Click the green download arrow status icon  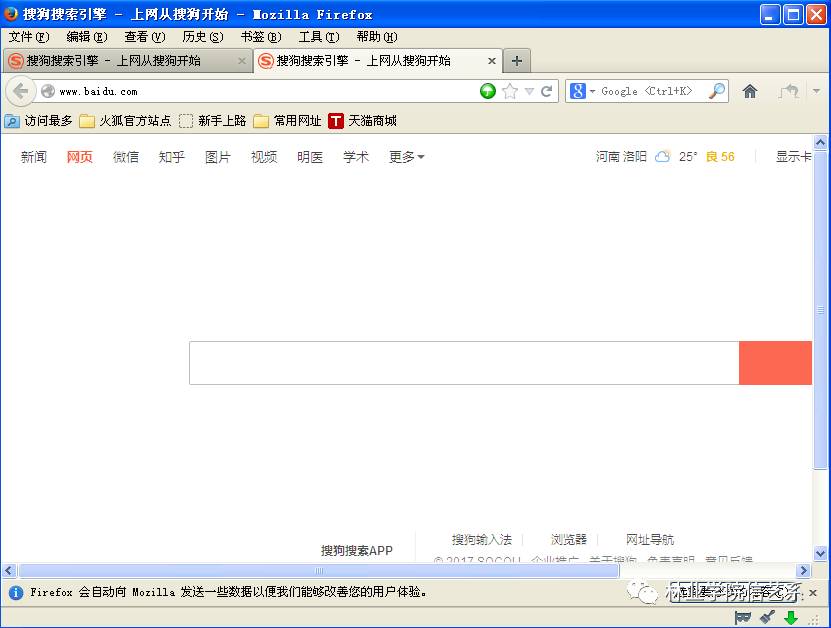click(791, 618)
